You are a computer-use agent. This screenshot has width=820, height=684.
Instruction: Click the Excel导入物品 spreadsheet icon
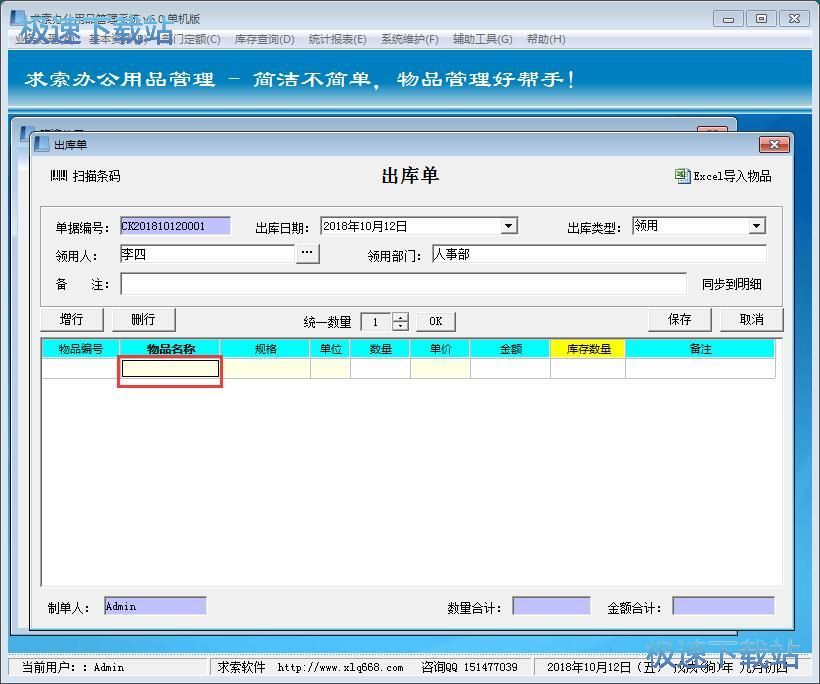point(682,176)
